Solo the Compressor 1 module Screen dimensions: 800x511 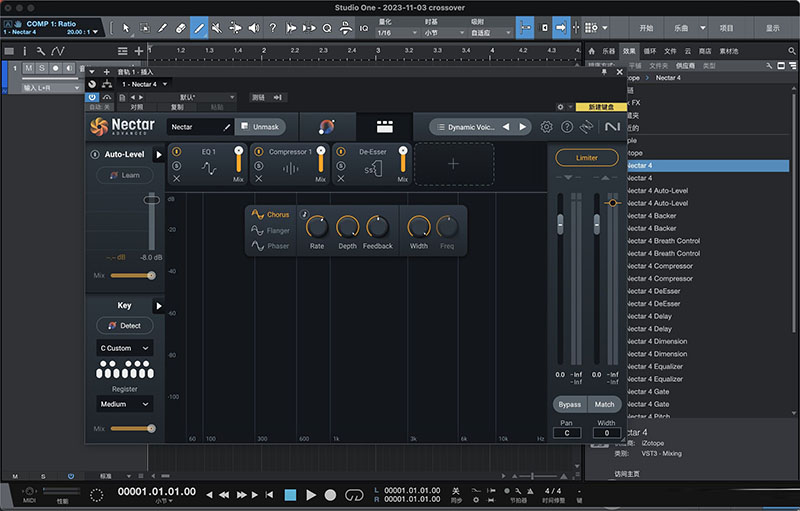click(x=259, y=166)
